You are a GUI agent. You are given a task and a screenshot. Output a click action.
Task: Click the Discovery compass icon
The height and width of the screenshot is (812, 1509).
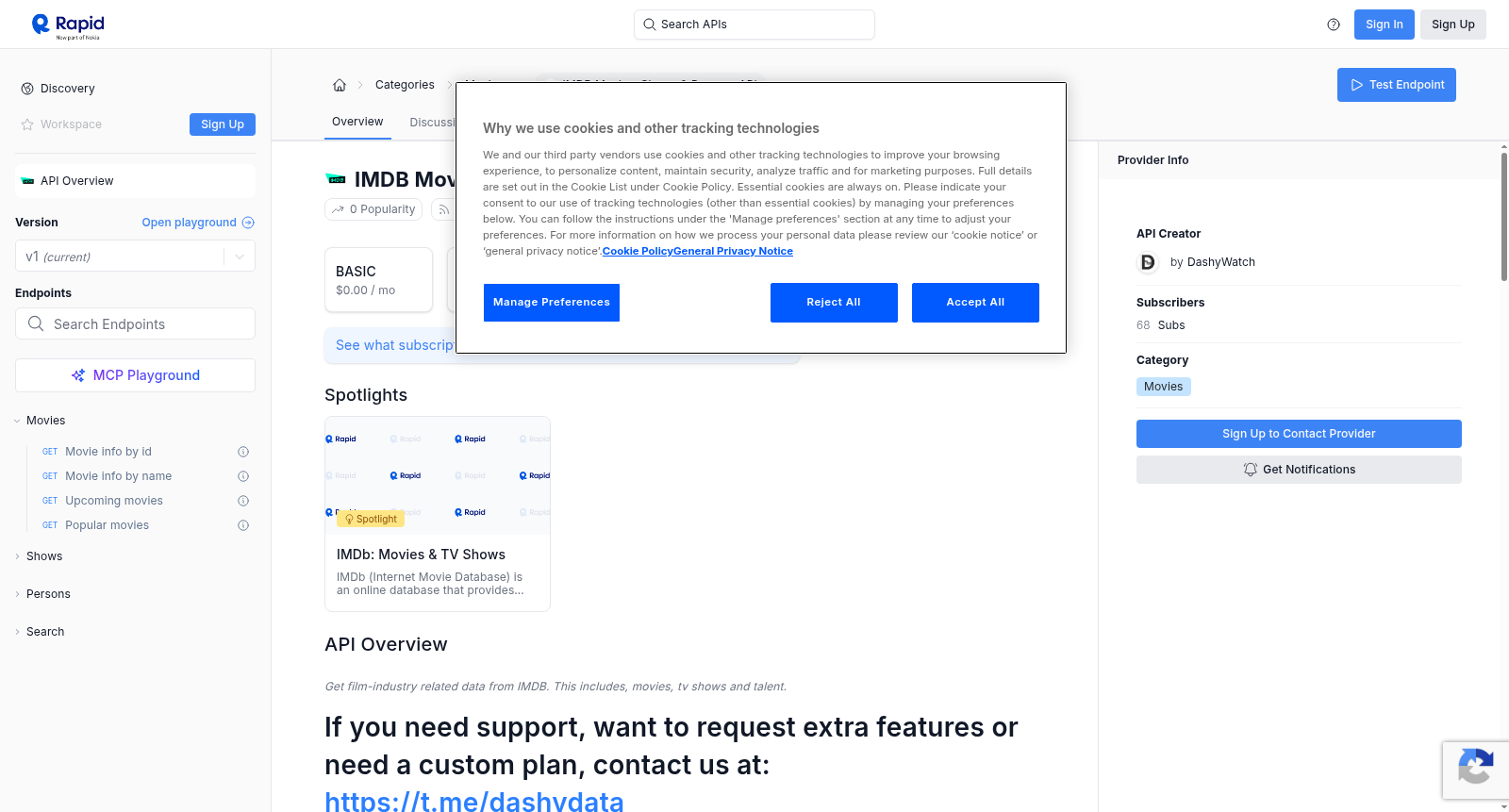27,89
